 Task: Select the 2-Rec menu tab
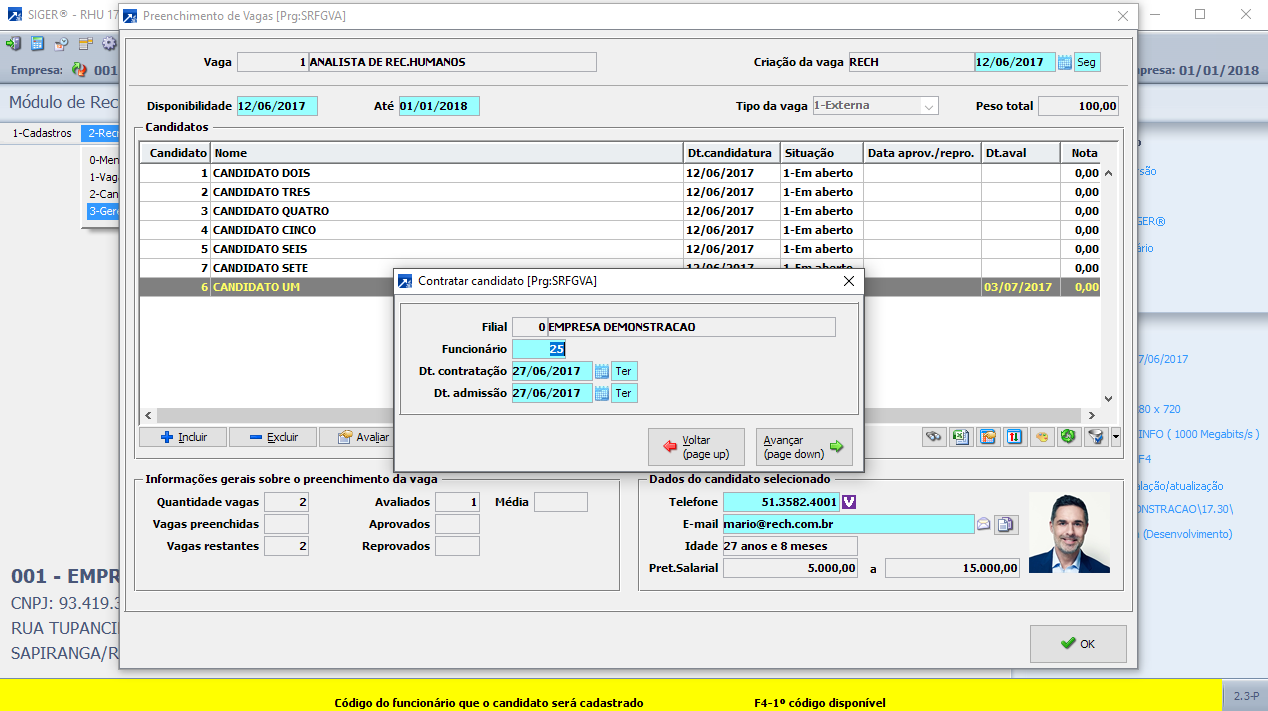point(101,133)
